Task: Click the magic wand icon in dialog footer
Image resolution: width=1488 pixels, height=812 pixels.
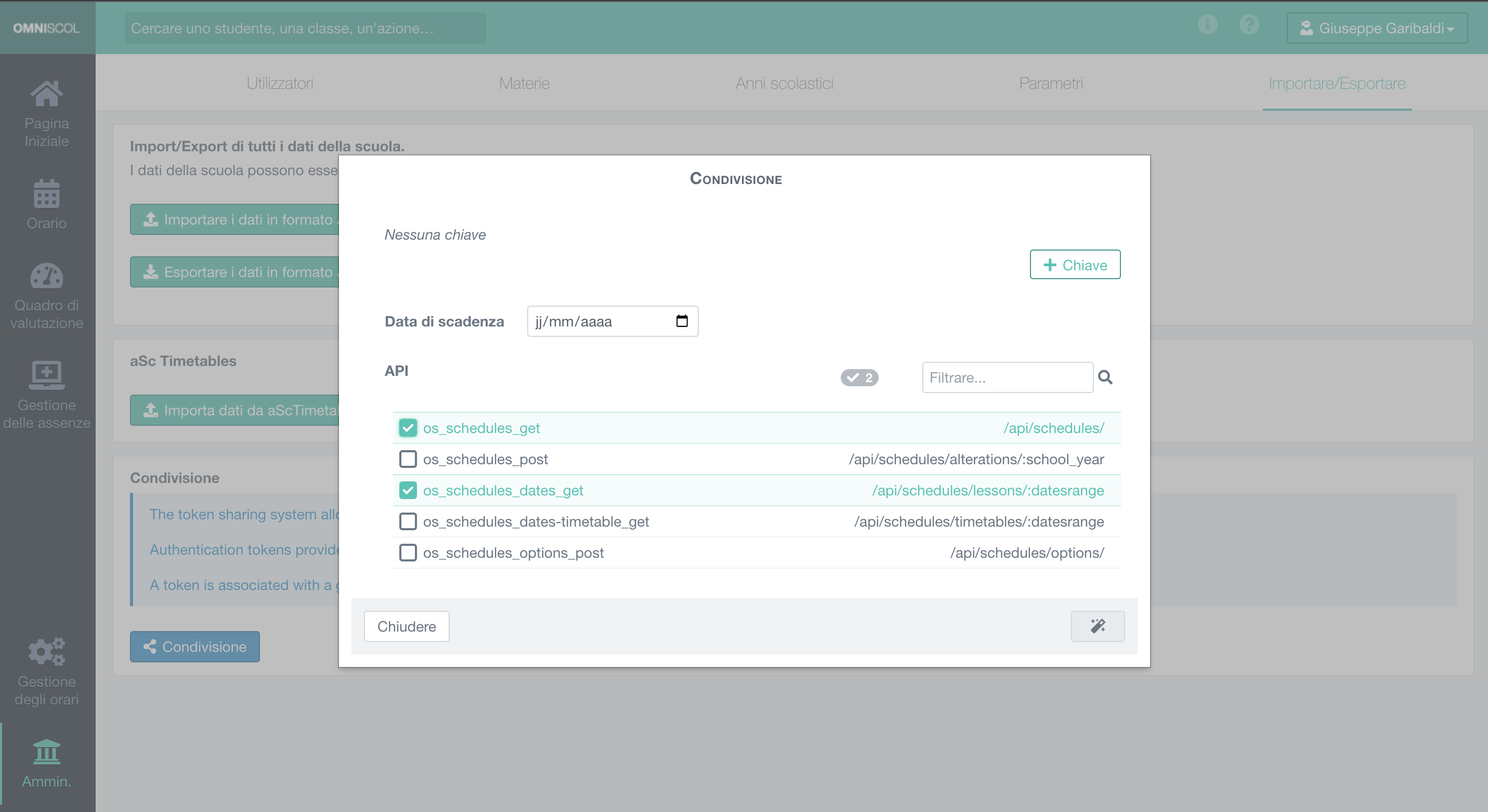Action: (1098, 626)
